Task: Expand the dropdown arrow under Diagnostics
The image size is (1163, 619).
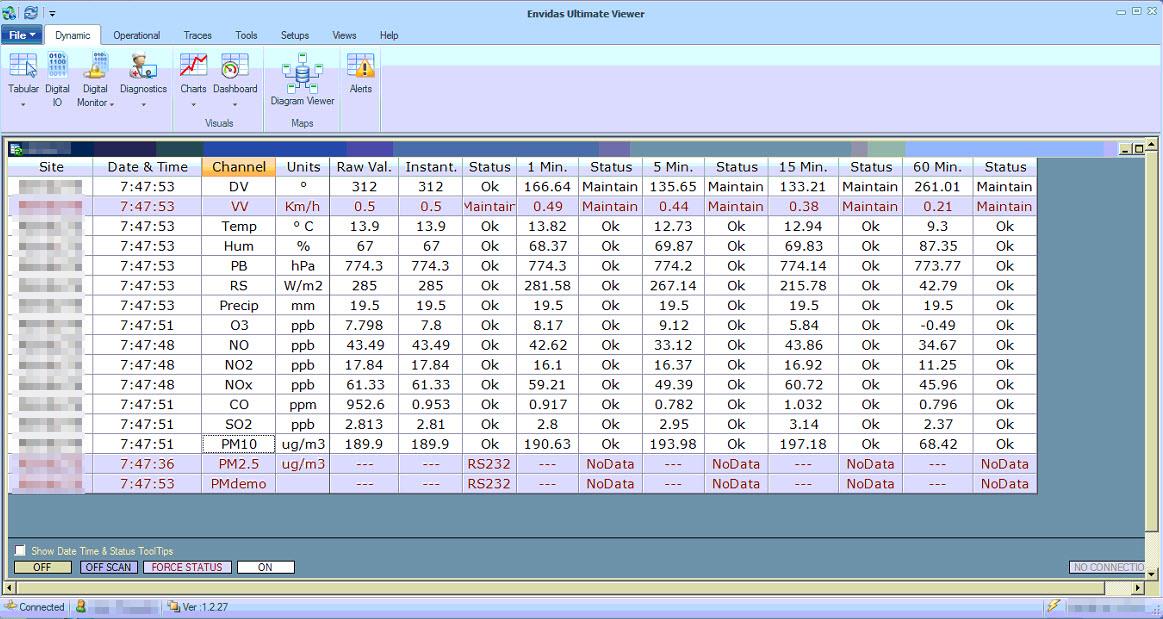Action: pos(143,104)
